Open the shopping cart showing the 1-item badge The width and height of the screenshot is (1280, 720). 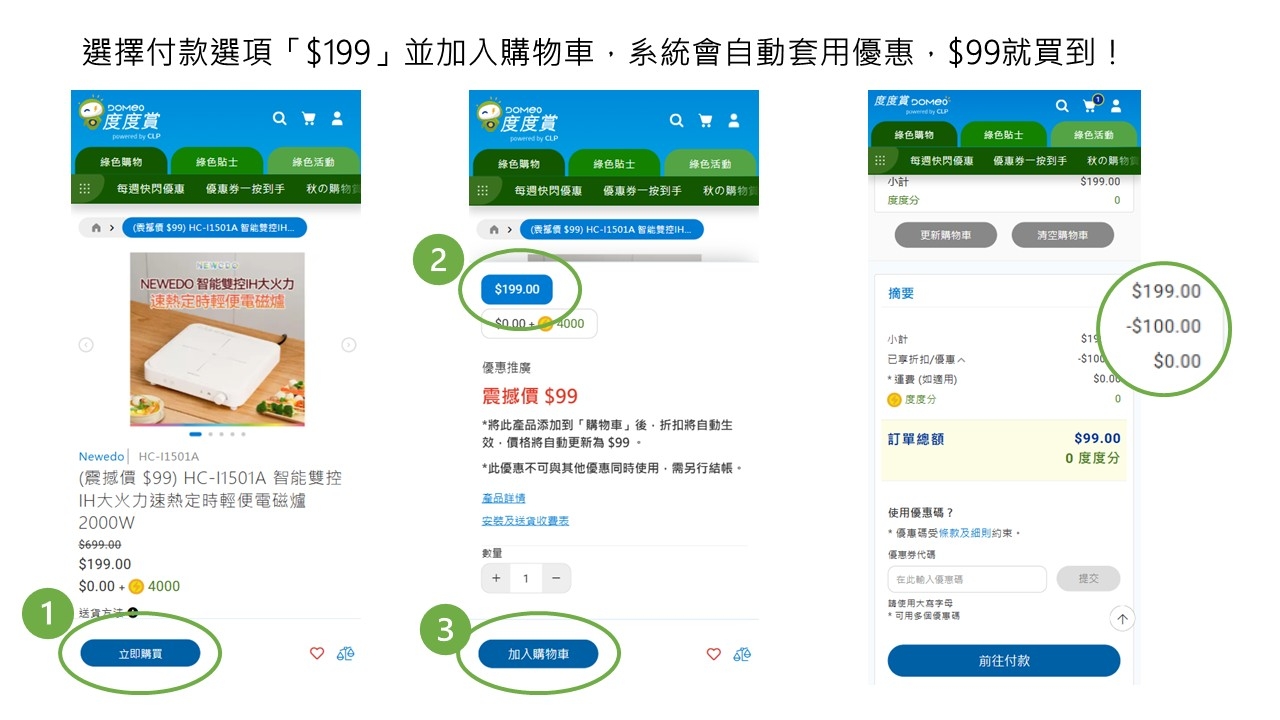coord(1090,104)
